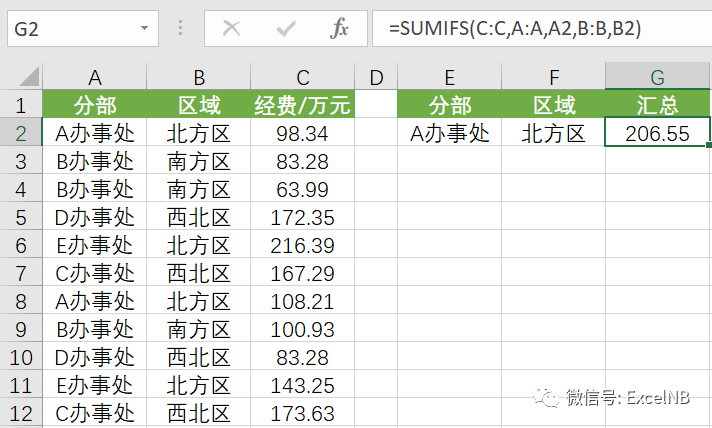Select column E header

pyautogui.click(x=450, y=77)
